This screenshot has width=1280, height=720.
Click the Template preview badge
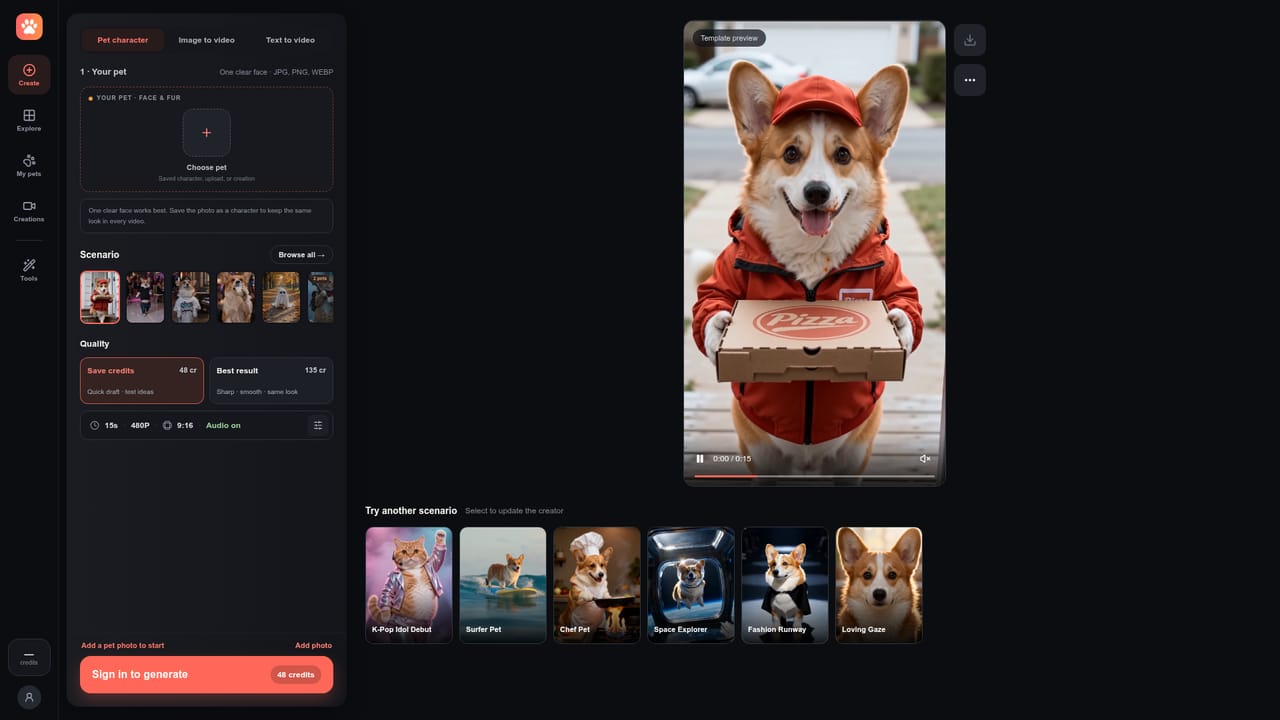[x=729, y=38]
